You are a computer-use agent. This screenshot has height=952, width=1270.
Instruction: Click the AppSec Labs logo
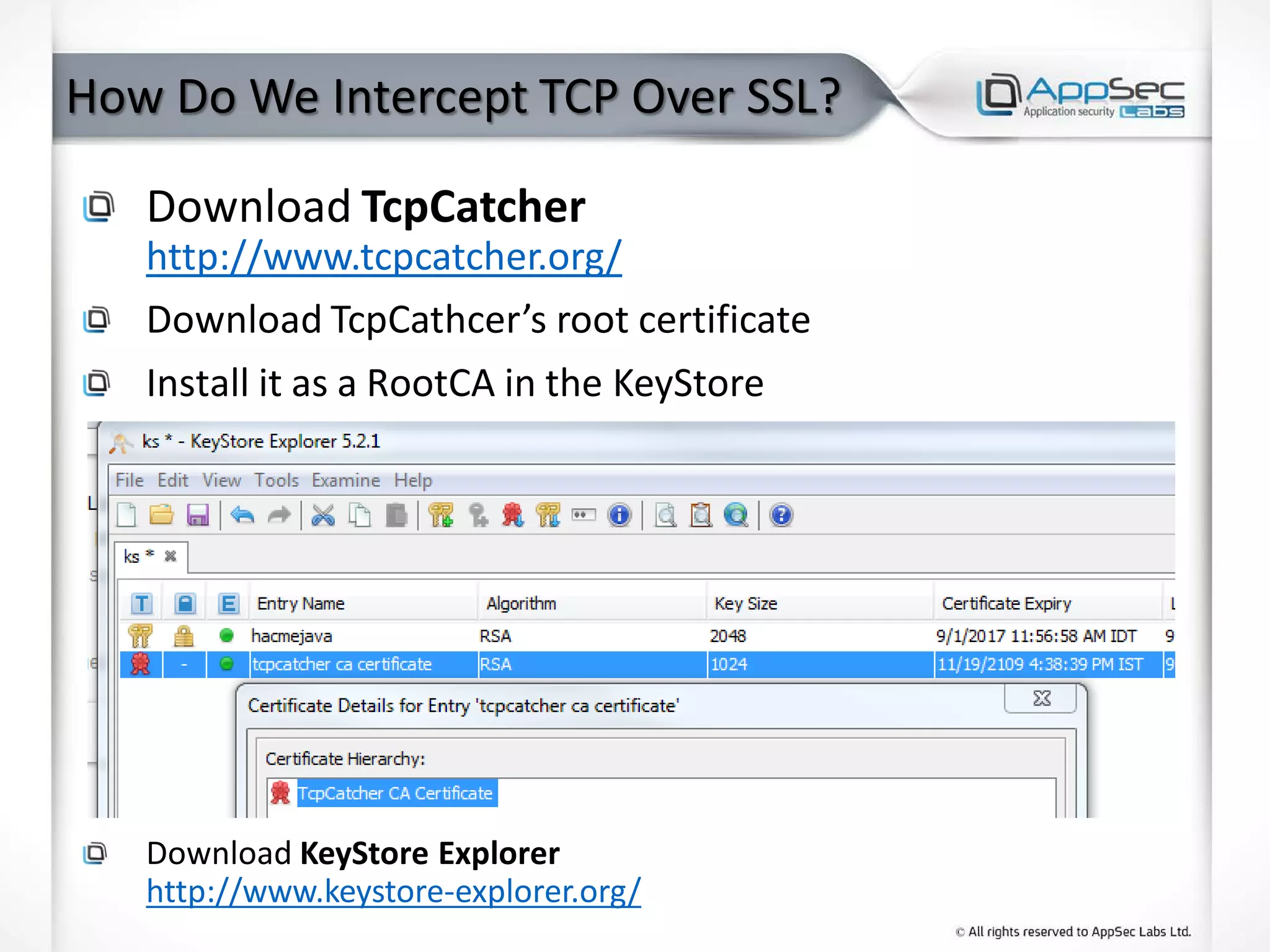coord(1080,95)
